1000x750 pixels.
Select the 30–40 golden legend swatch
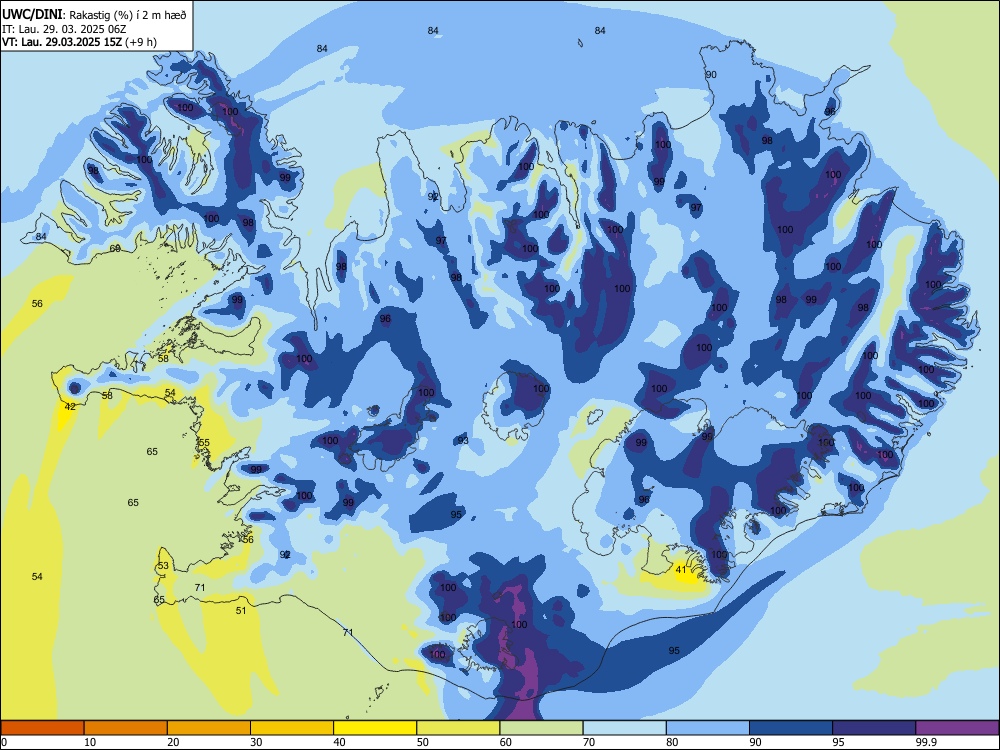(292, 728)
